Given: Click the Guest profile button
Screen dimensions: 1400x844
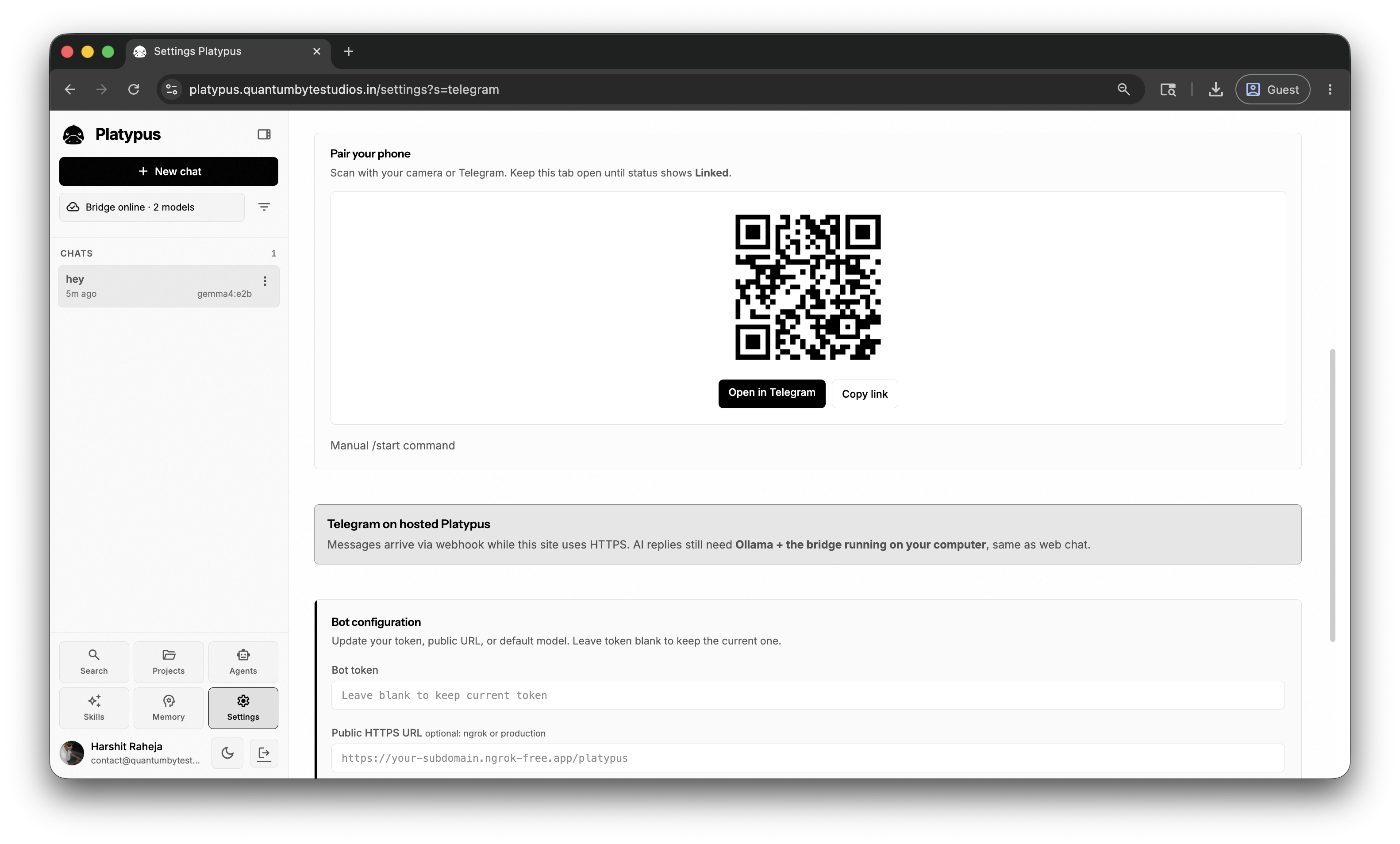Looking at the screenshot, I should [x=1273, y=89].
